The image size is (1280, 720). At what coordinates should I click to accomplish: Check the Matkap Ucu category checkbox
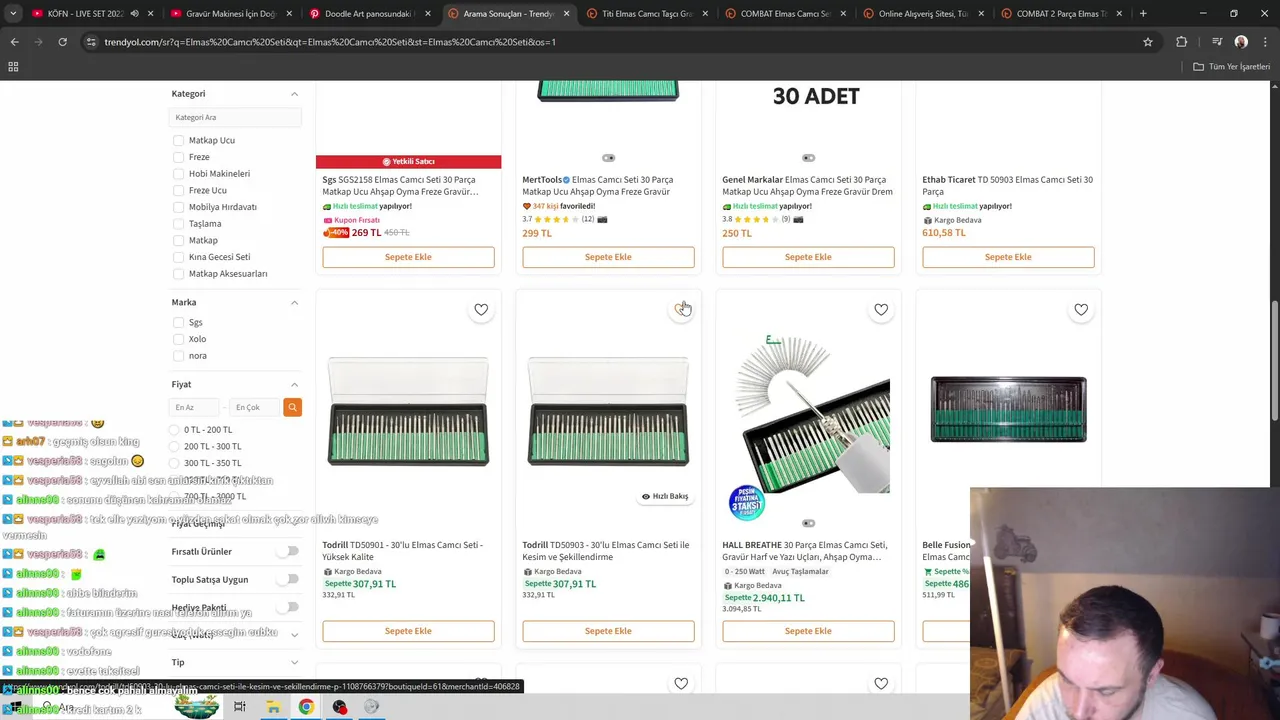click(178, 141)
